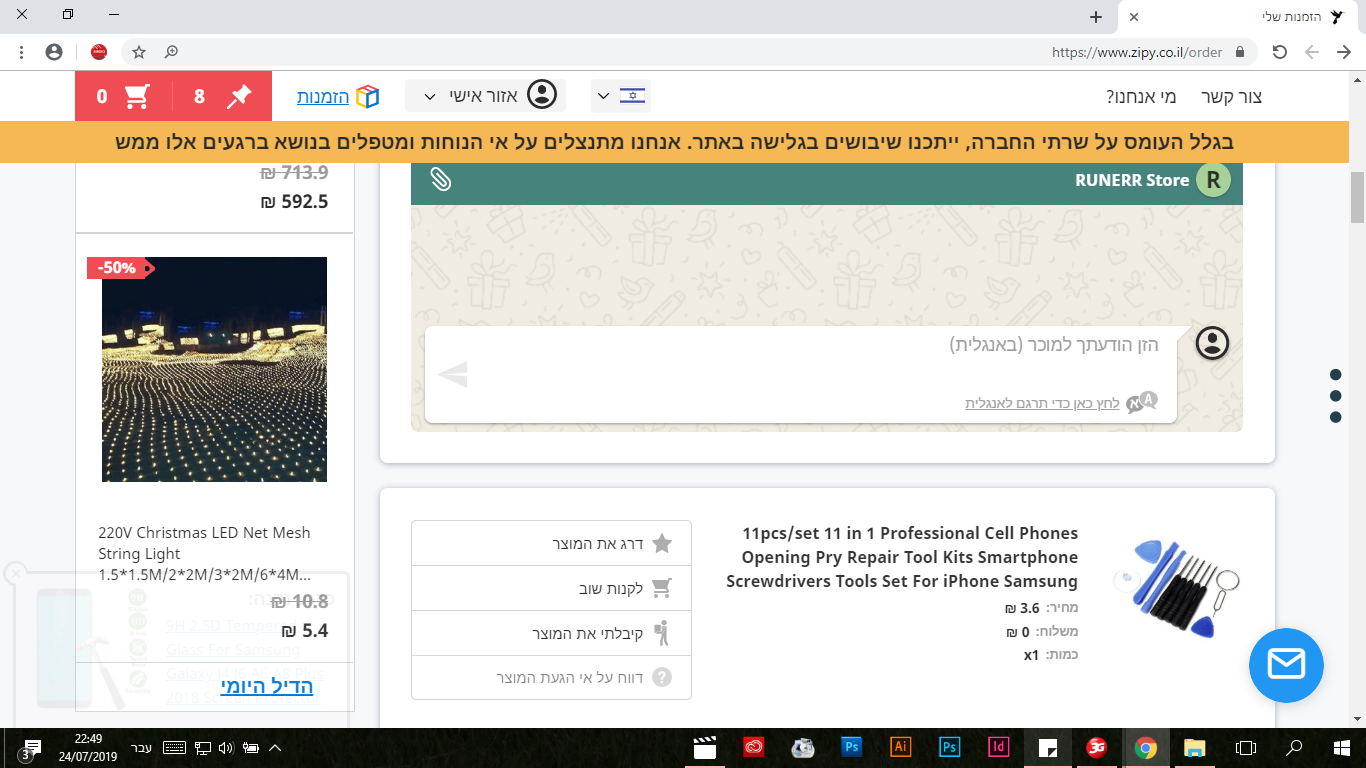1366x768 pixels.
Task: Open Windows search from the taskbar
Action: (x=1294, y=747)
